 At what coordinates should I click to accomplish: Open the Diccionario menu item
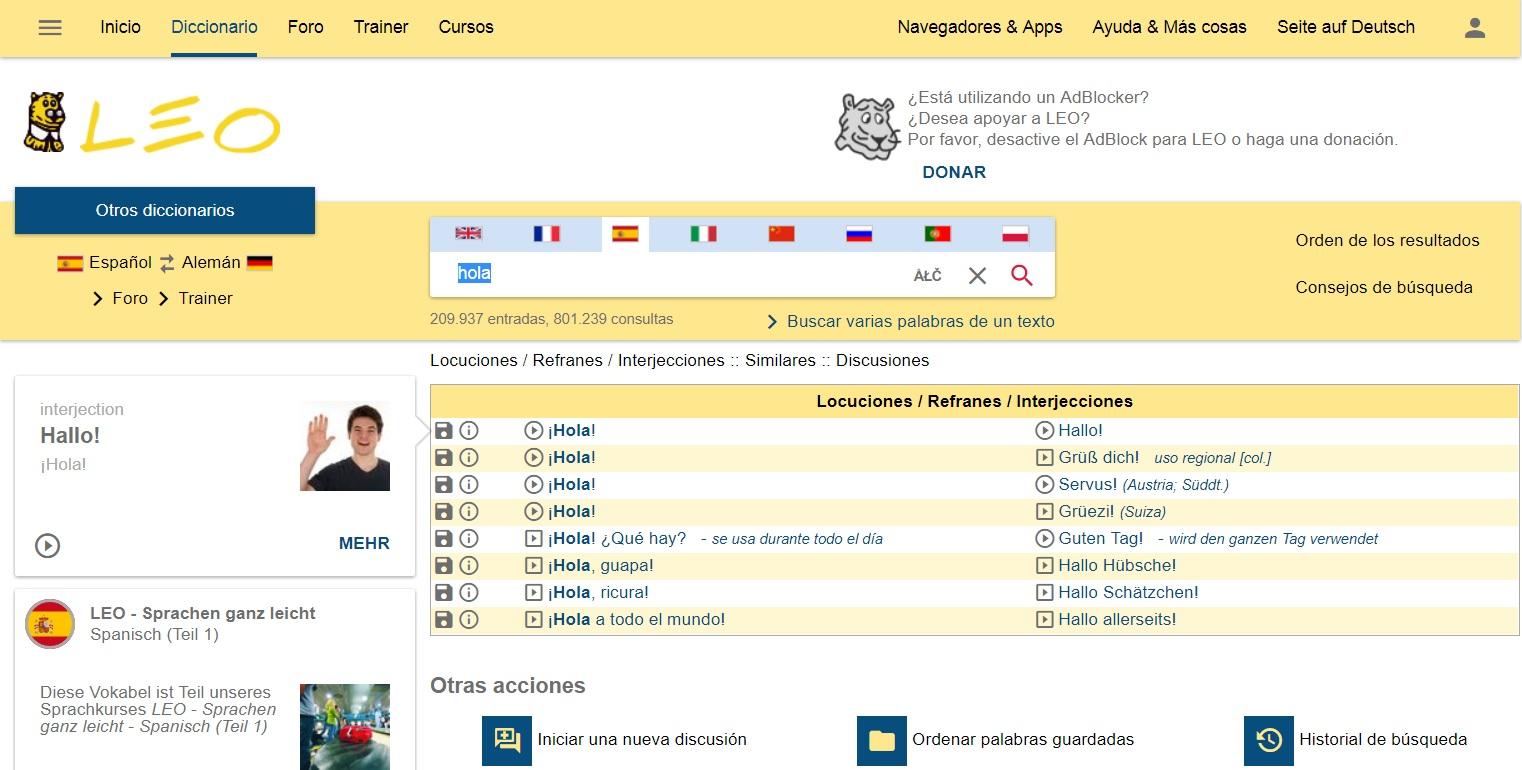[214, 28]
